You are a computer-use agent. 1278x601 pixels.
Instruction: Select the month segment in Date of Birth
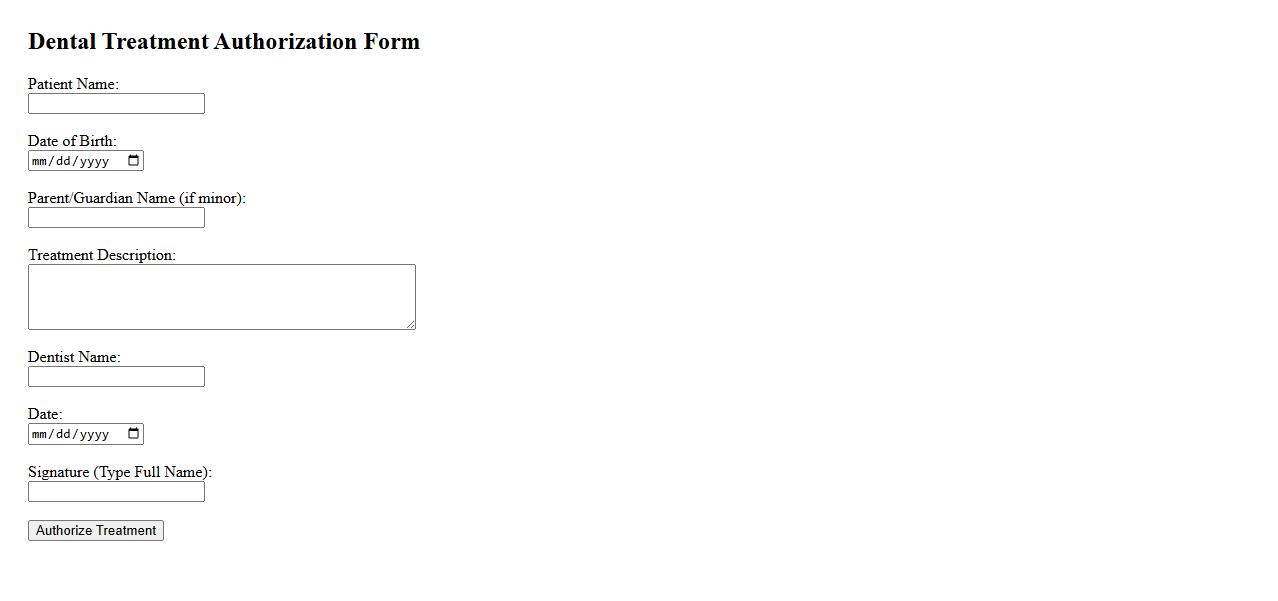tap(40, 161)
